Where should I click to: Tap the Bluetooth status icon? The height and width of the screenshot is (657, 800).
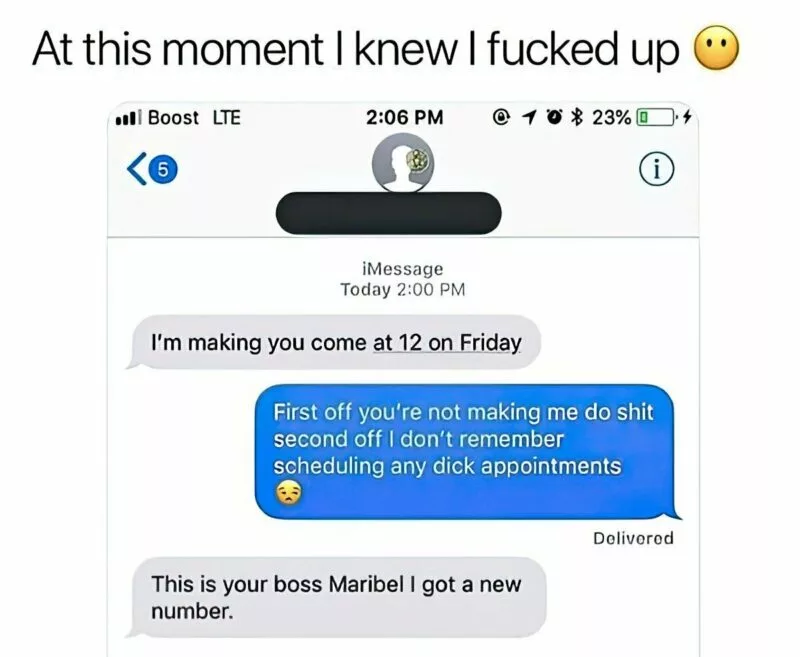[577, 118]
